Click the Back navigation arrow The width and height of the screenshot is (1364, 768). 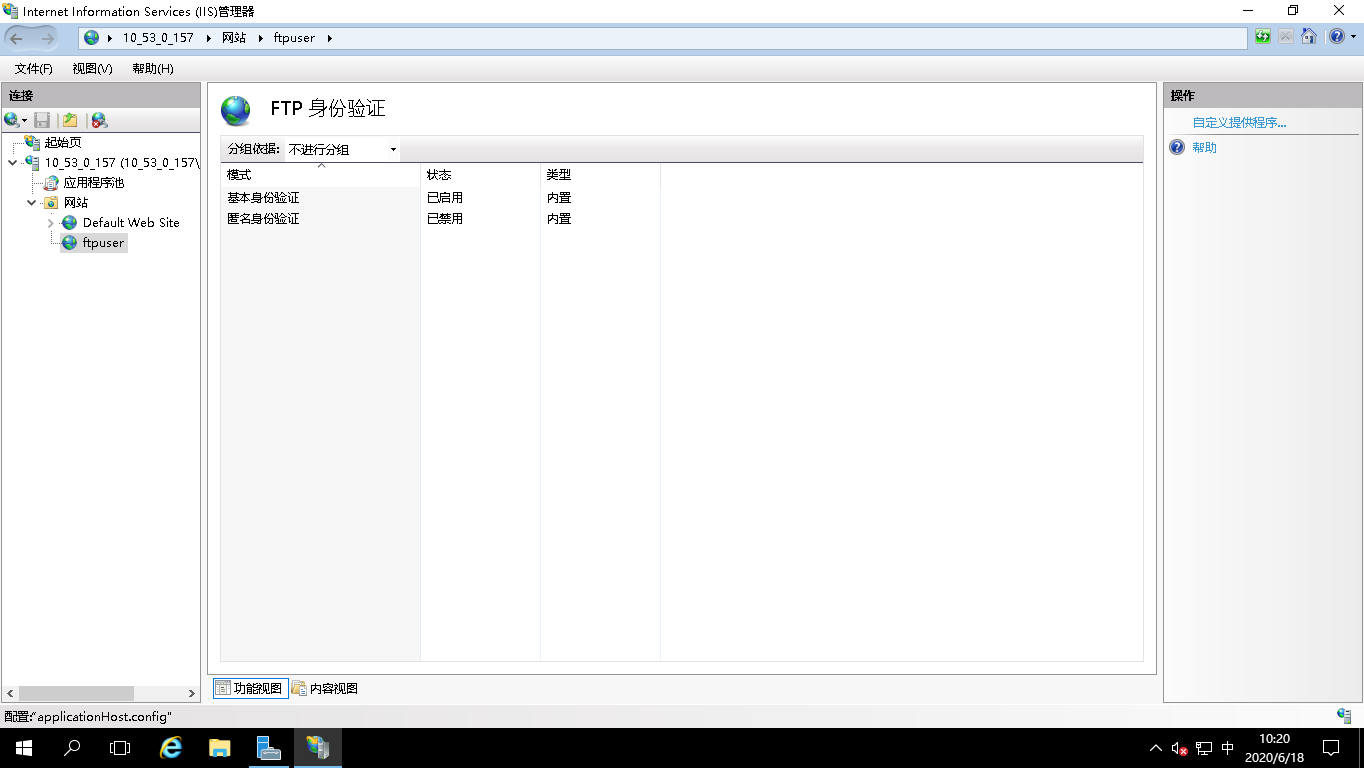17,38
